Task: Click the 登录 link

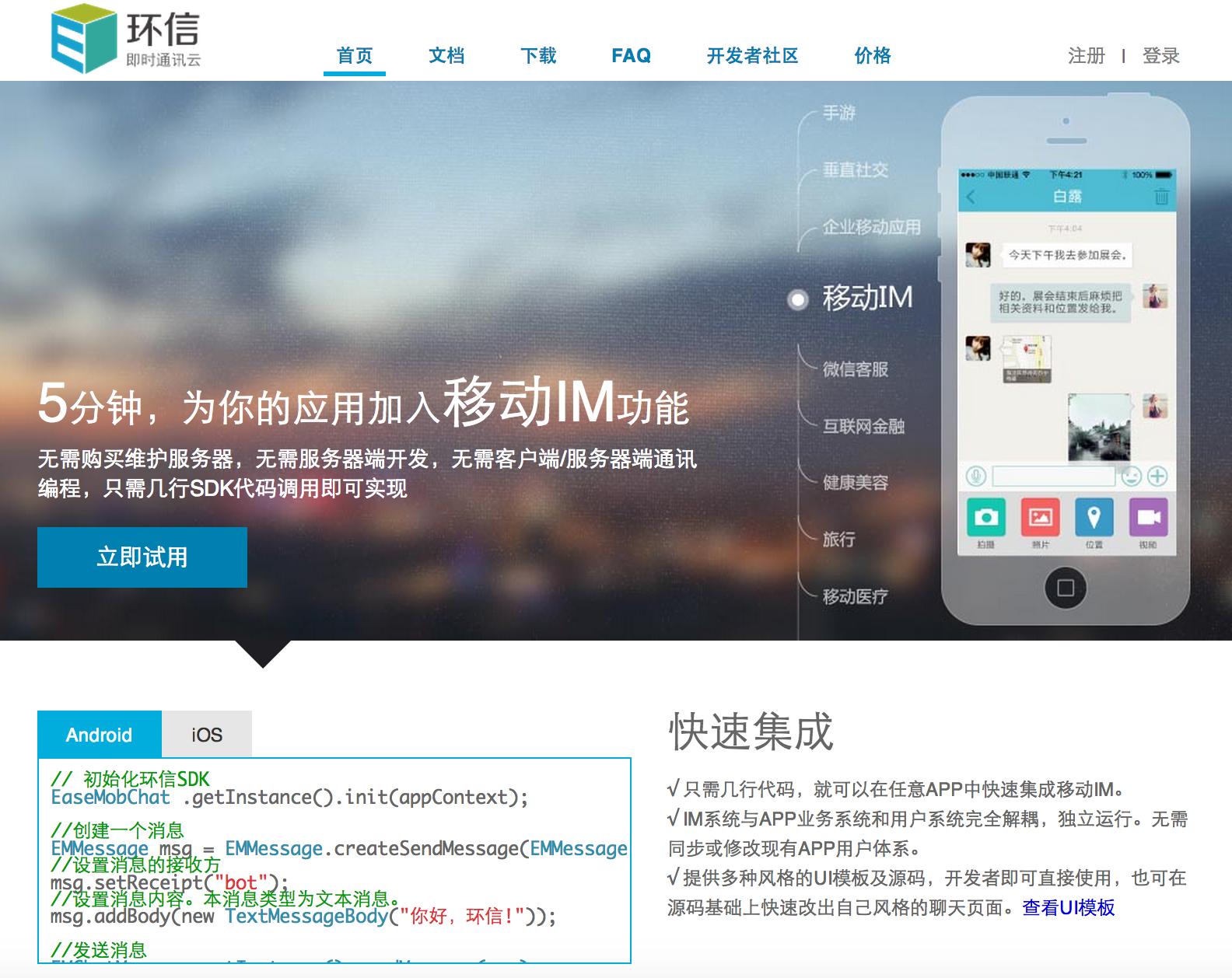Action: (x=1160, y=56)
